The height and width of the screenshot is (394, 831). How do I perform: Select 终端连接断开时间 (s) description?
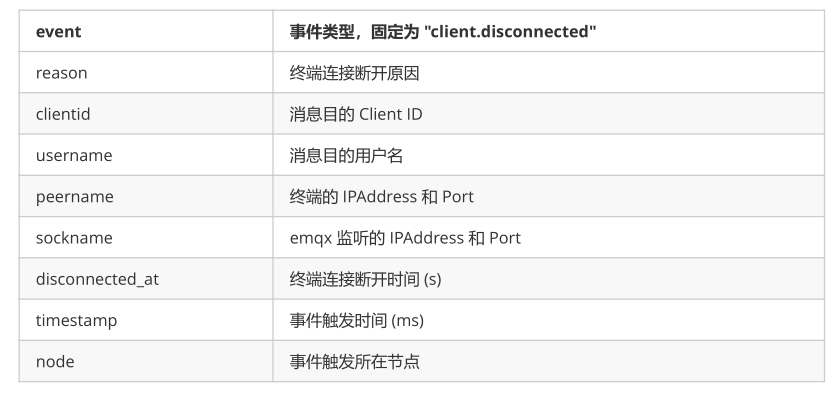click(x=366, y=279)
